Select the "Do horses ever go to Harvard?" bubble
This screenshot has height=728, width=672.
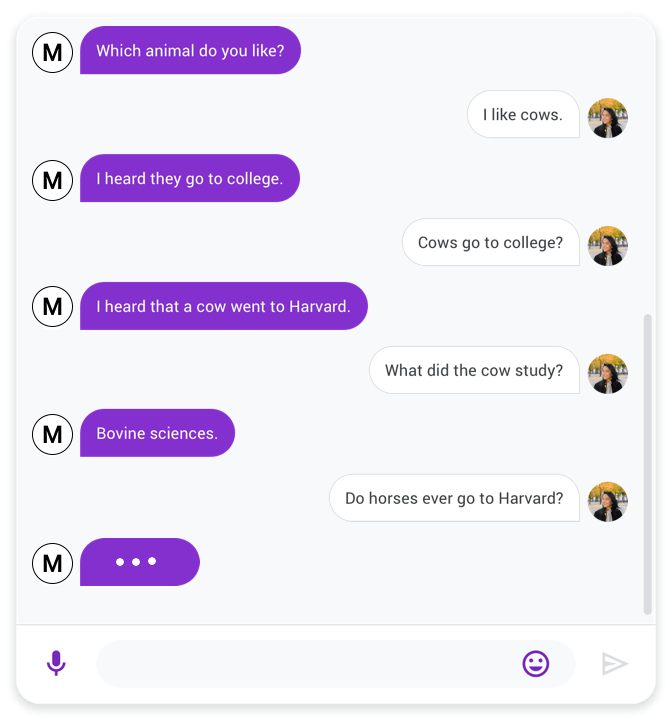point(454,498)
